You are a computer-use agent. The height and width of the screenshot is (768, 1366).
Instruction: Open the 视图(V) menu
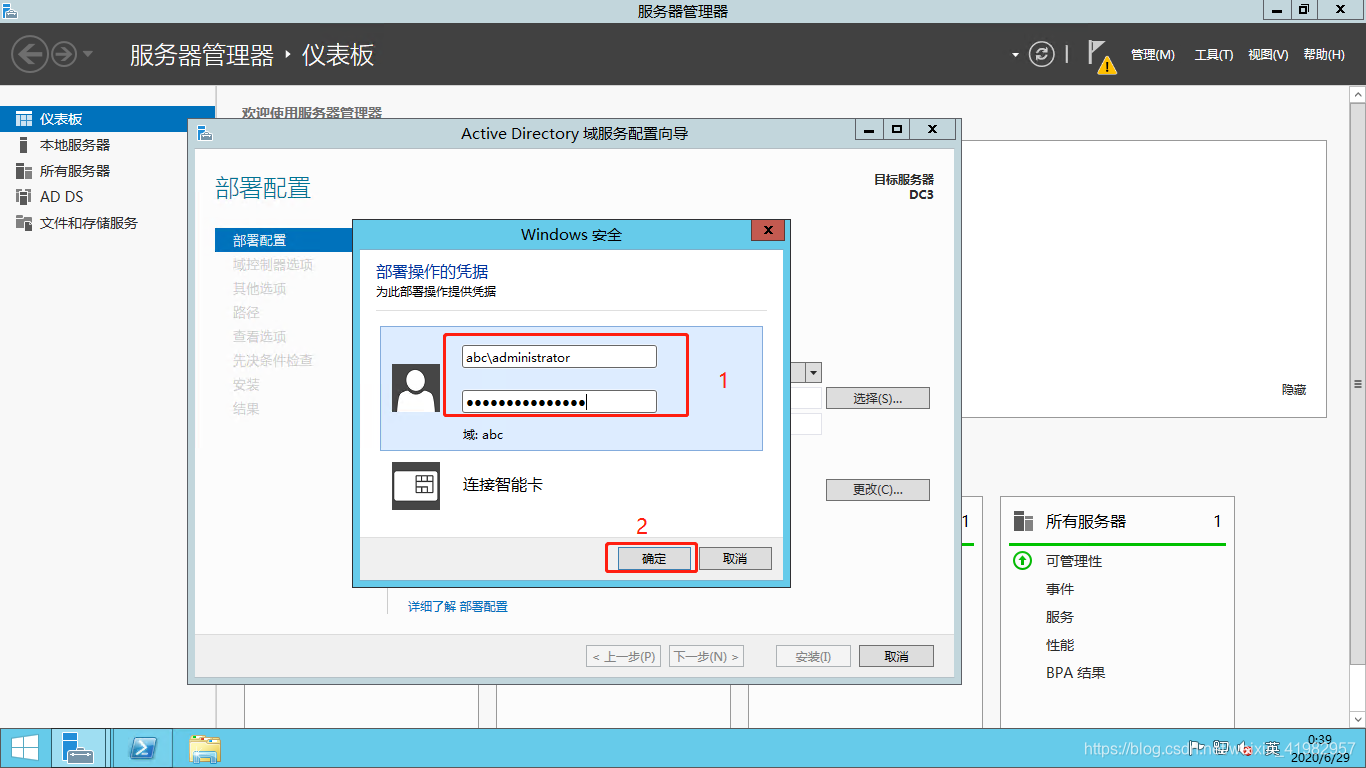(1268, 55)
